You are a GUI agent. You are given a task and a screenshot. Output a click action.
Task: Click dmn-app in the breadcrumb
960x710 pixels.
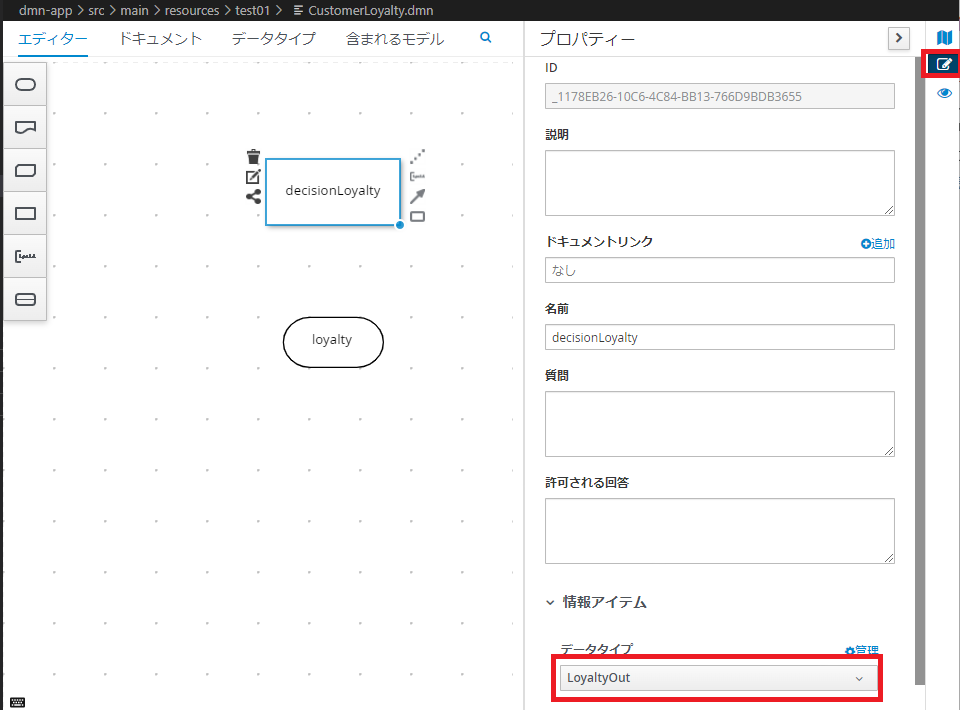[45, 10]
